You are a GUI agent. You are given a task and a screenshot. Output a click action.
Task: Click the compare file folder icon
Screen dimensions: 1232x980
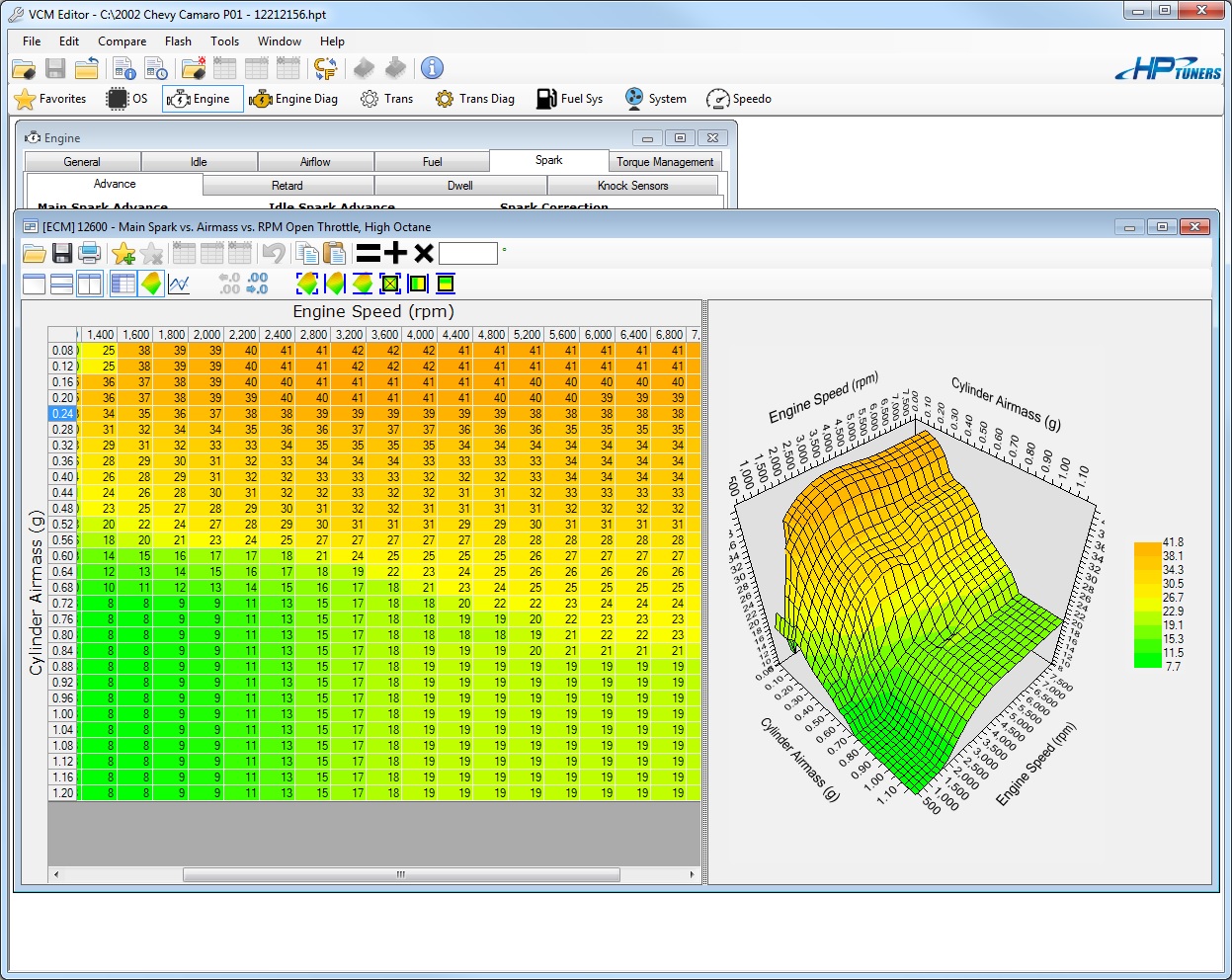(194, 68)
